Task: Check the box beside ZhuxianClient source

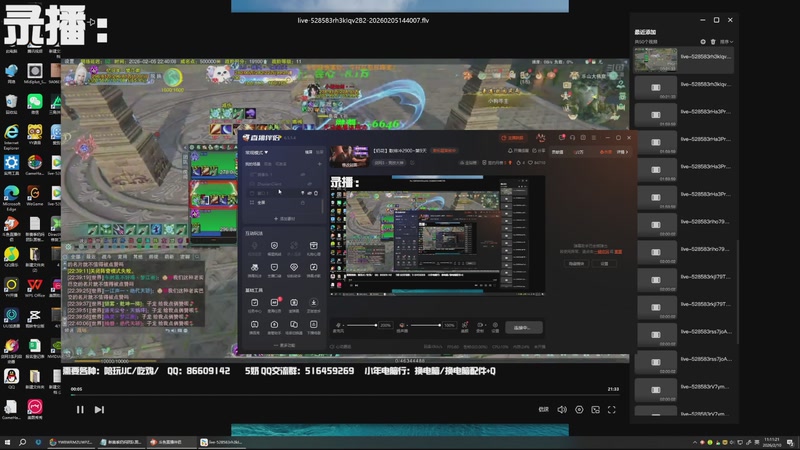Action: coord(252,184)
